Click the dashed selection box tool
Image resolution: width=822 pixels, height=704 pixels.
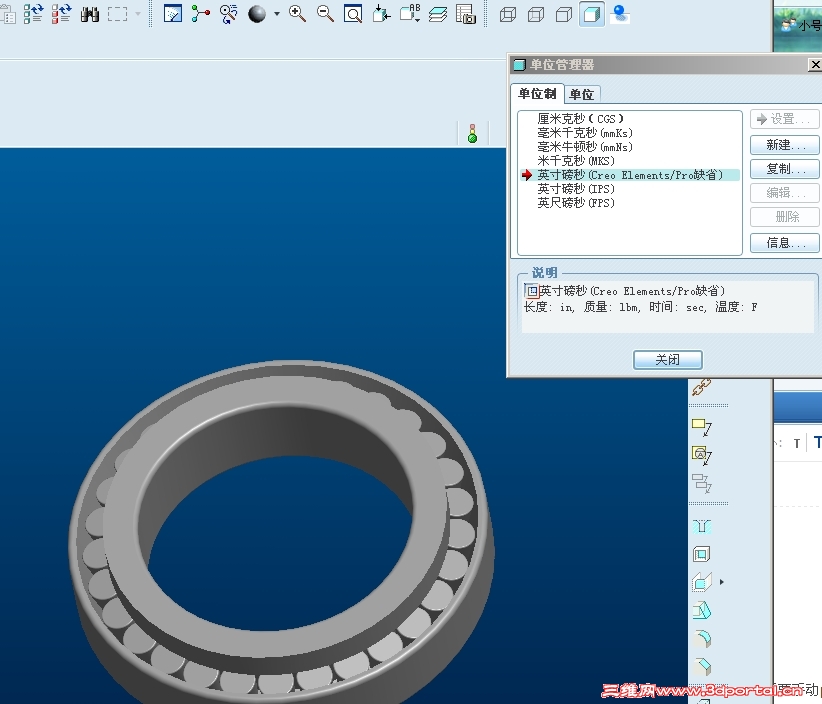[x=117, y=14]
